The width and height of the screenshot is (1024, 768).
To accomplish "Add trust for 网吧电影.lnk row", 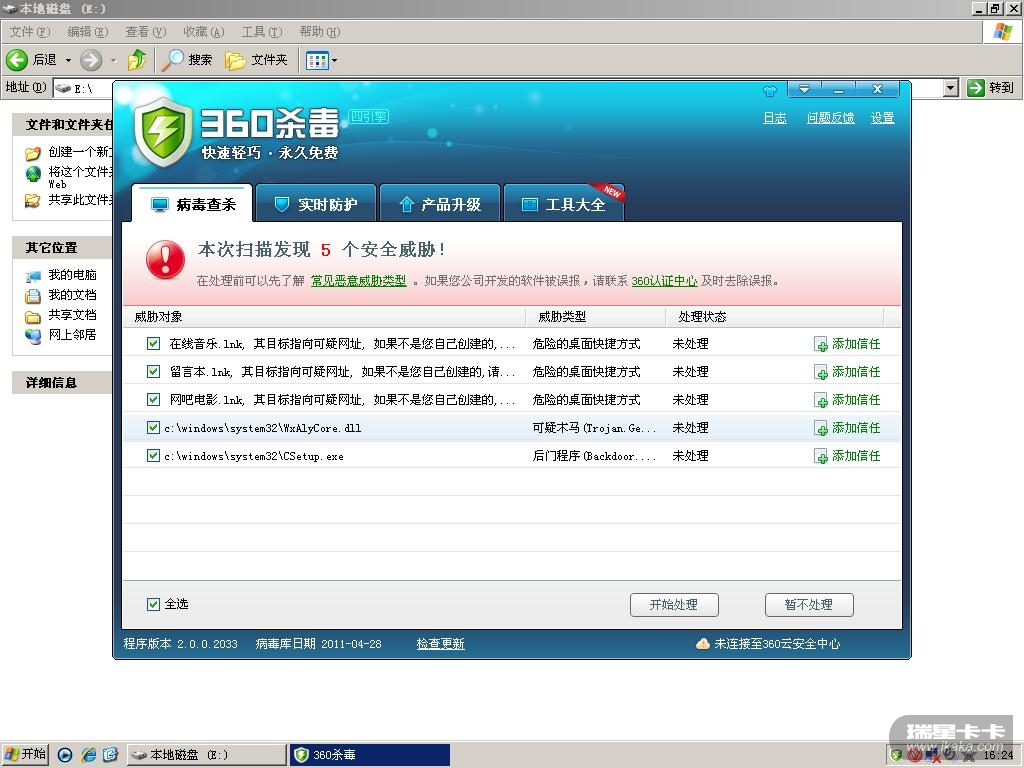I will click(847, 400).
